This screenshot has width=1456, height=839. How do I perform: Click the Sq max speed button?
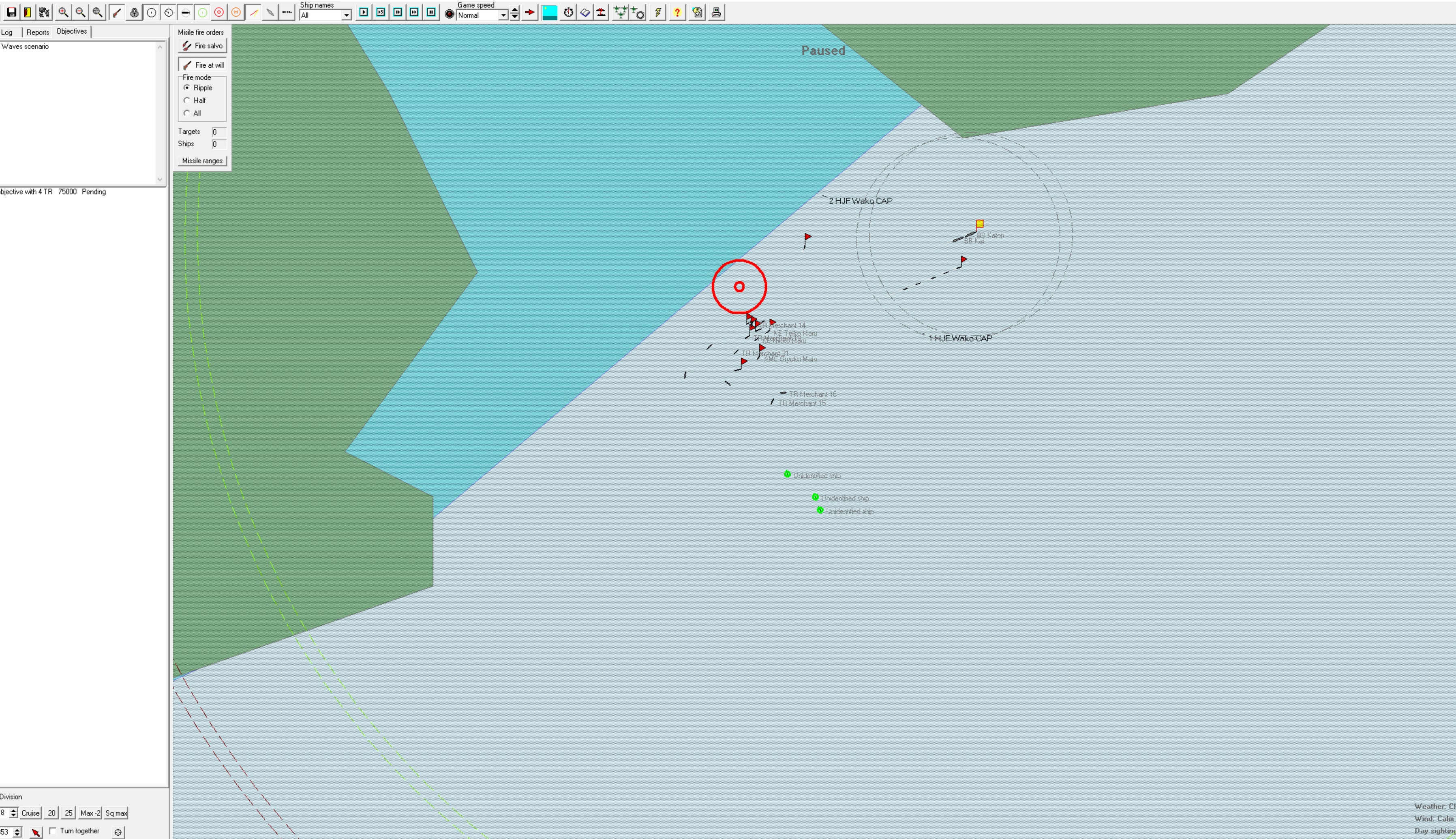click(116, 813)
